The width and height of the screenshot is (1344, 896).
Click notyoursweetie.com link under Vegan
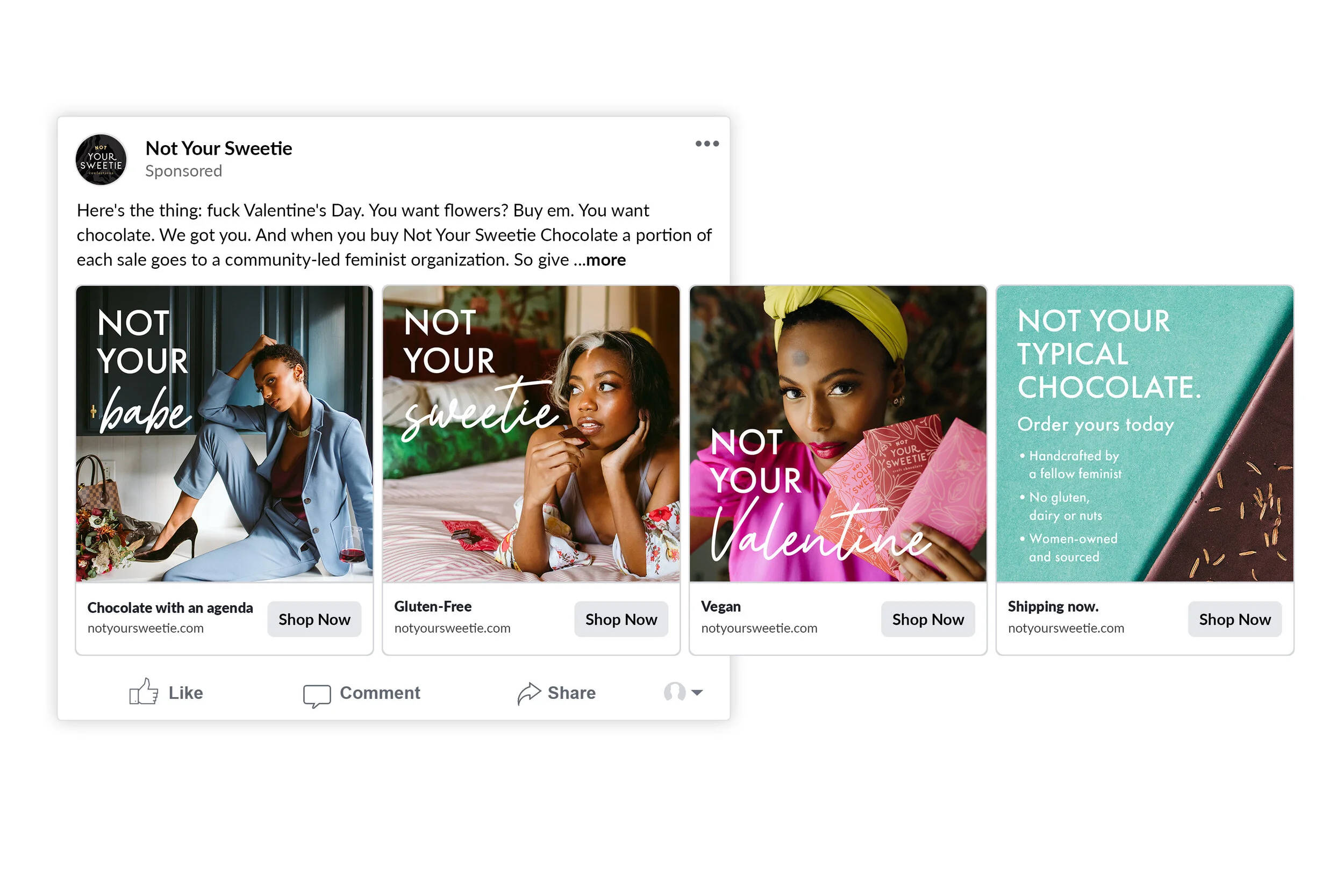coord(759,628)
